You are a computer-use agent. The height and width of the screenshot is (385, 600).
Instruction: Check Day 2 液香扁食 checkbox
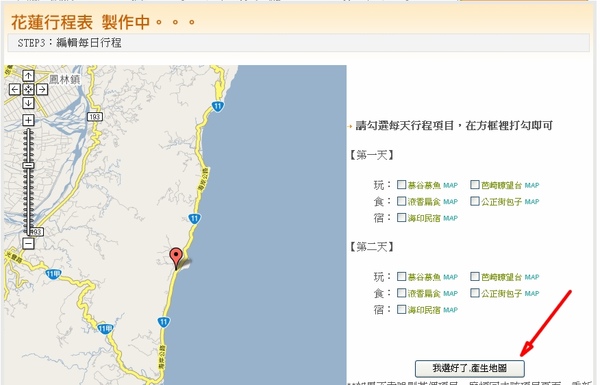[401, 293]
